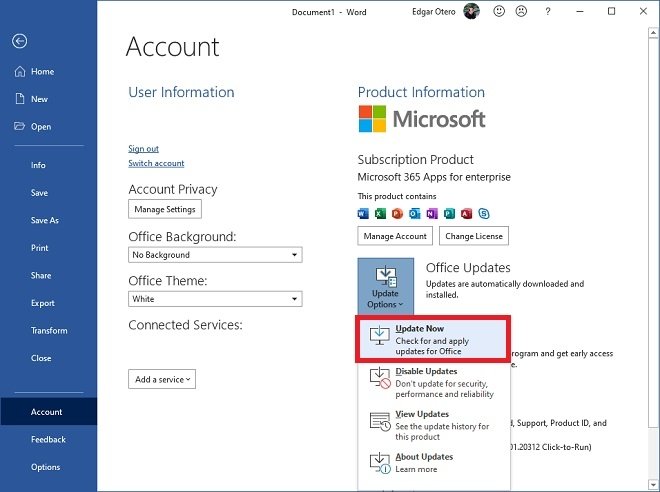Click the Open folder icon
Image resolution: width=660 pixels, height=492 pixels.
(19, 126)
